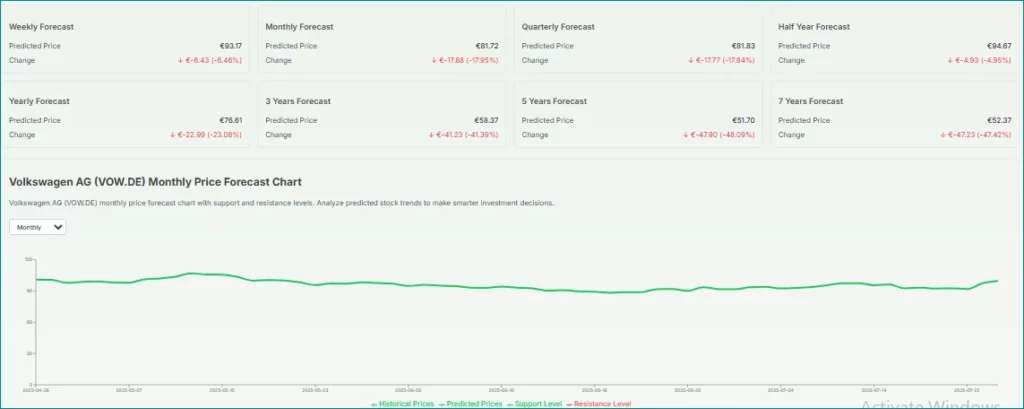Select quarterly predicted price €81.83
Screen dimensions: 1024x409
coord(743,46)
